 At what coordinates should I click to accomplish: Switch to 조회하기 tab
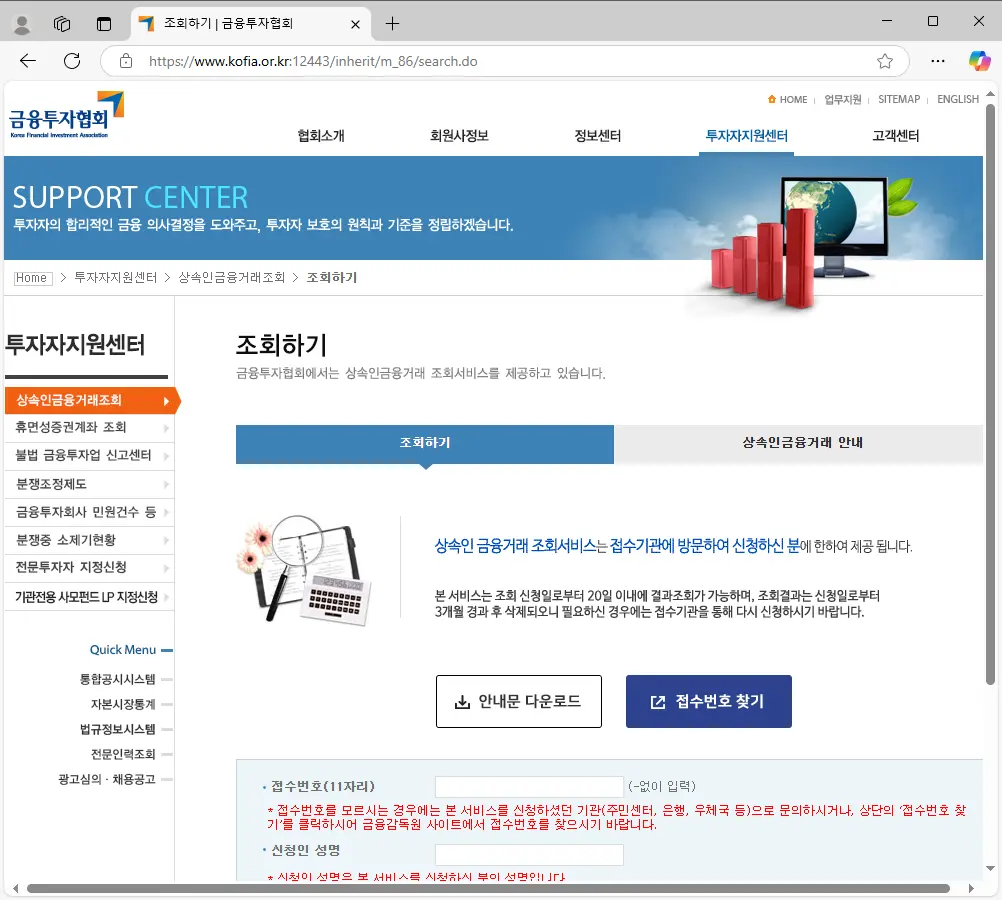[425, 444]
